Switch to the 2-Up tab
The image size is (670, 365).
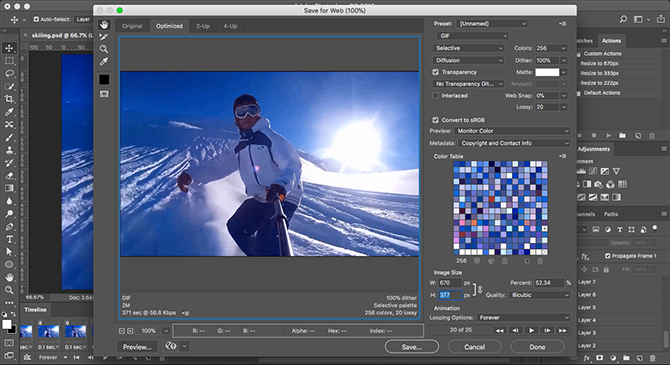tap(203, 26)
